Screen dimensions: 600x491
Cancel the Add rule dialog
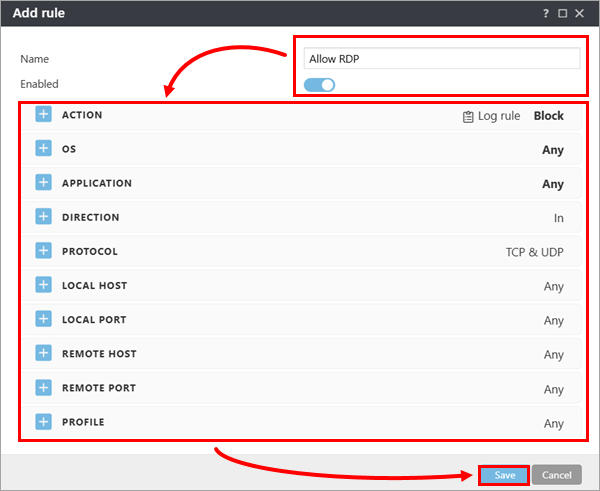coord(557,475)
